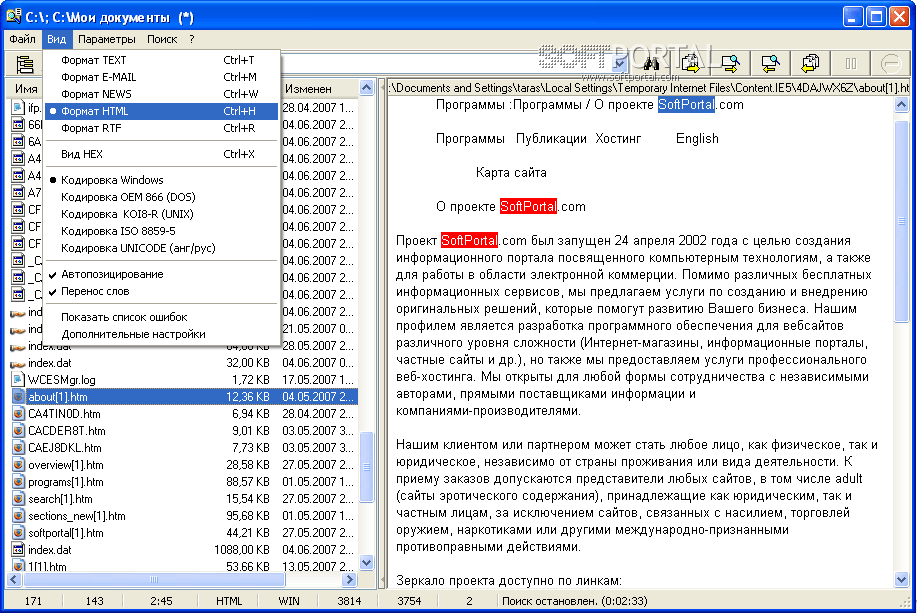Click the stop search toolbar button
Viewport: 917px width, 613px height.
click(890, 63)
